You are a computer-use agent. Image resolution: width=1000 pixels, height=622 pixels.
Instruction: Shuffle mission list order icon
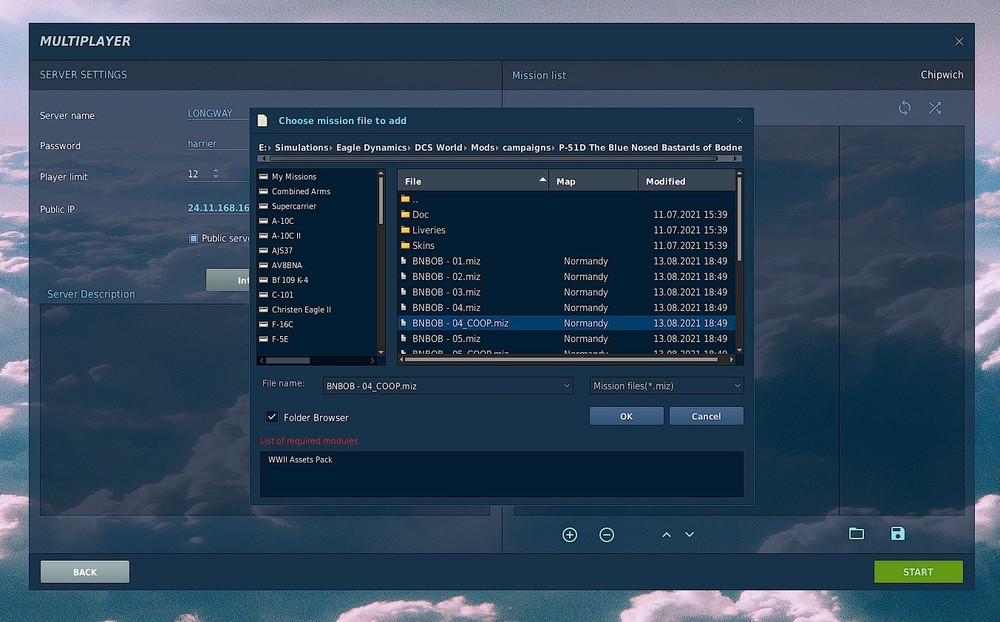pyautogui.click(x=935, y=108)
